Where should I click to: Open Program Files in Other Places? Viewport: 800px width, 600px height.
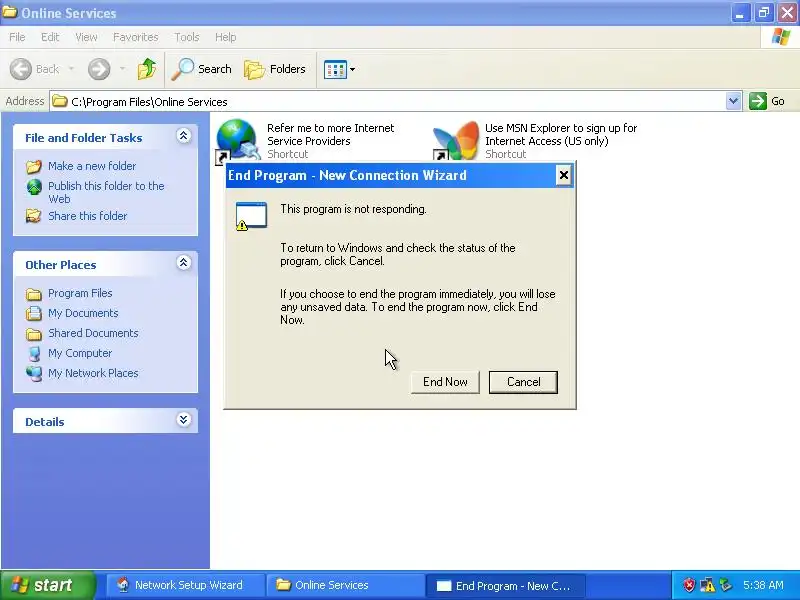(80, 293)
